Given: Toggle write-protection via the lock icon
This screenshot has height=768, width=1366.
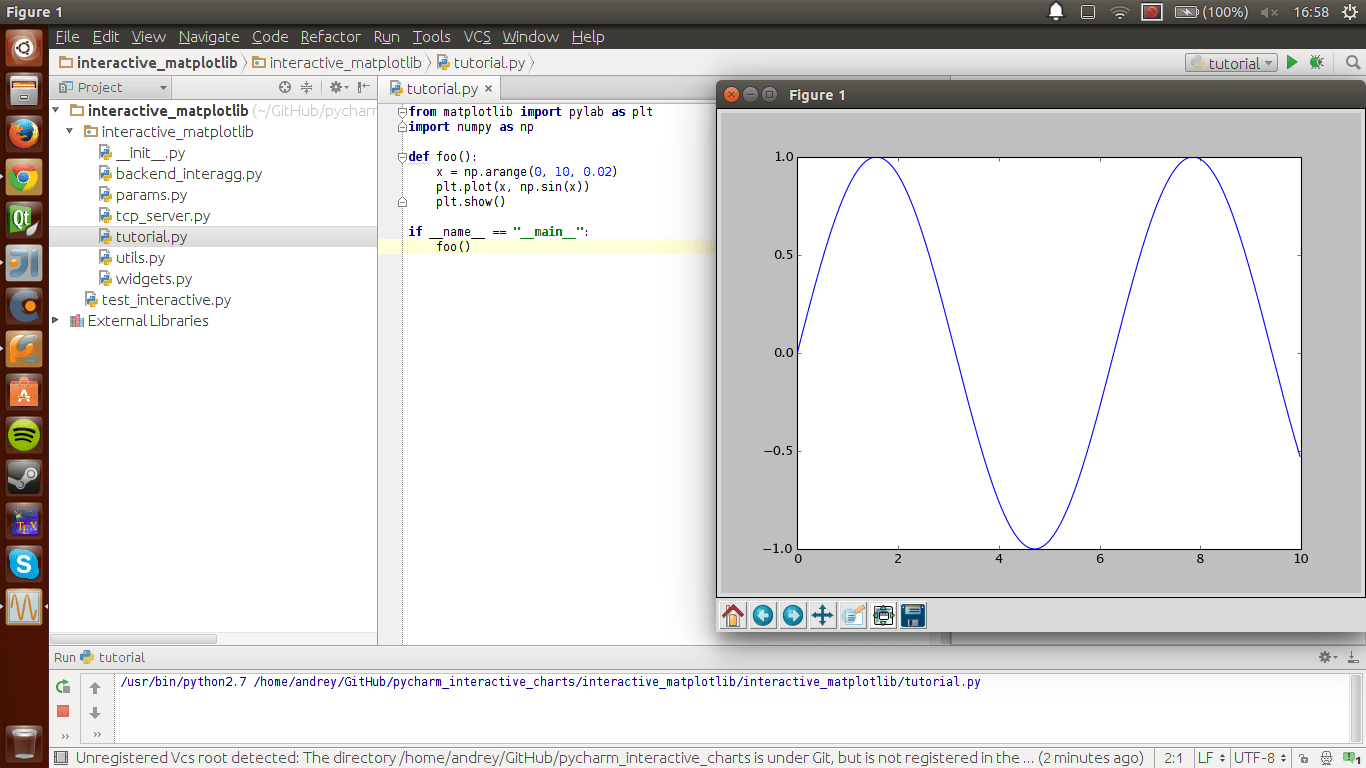Looking at the screenshot, I should click(x=1304, y=757).
